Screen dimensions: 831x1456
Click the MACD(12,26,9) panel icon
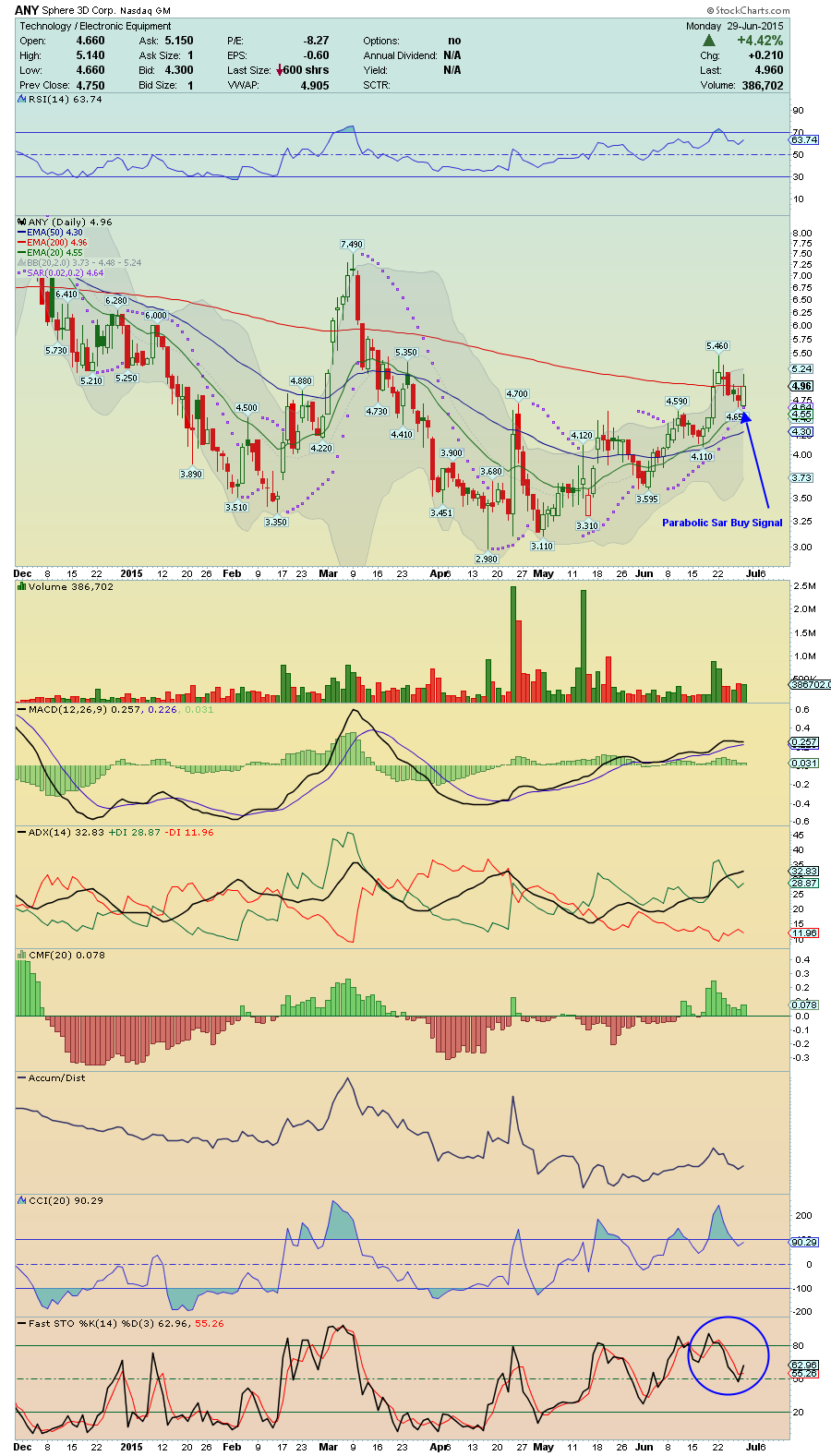[22, 710]
